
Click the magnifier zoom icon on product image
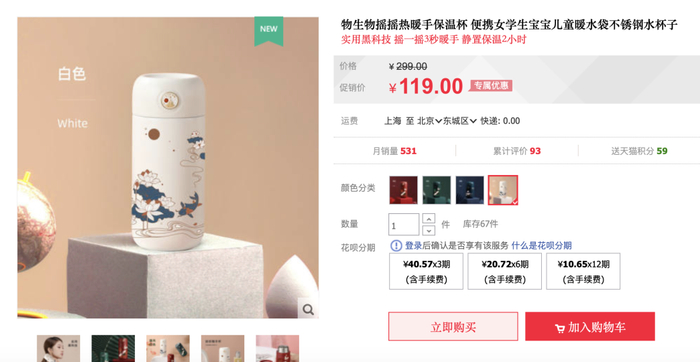click(308, 309)
